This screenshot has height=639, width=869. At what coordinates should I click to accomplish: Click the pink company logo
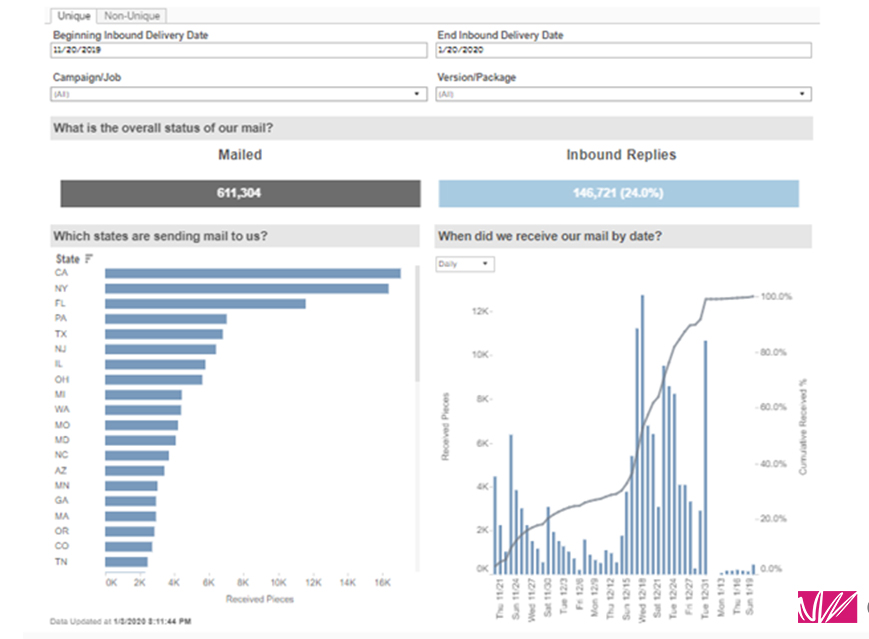point(827,607)
